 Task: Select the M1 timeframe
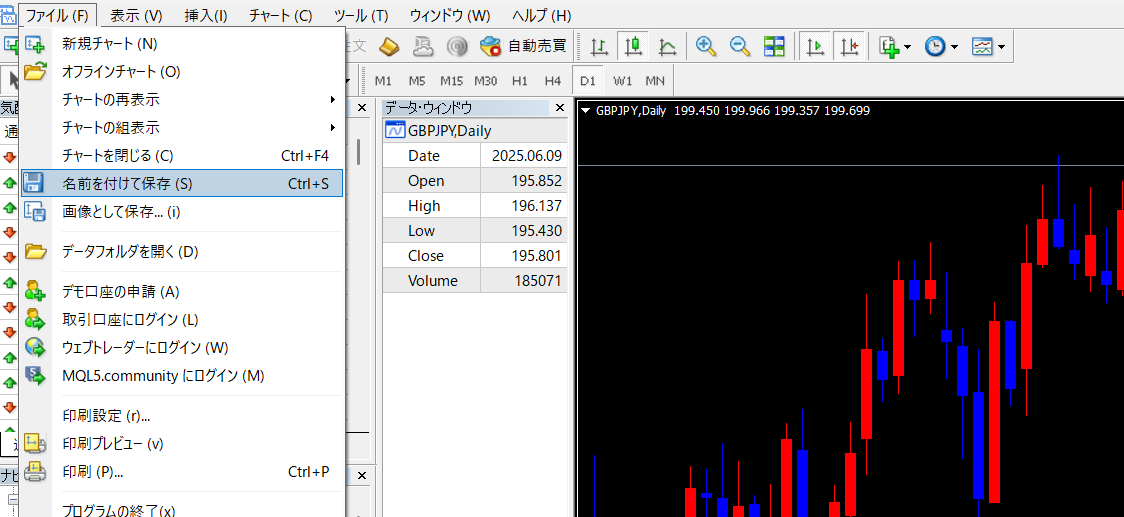pos(384,81)
